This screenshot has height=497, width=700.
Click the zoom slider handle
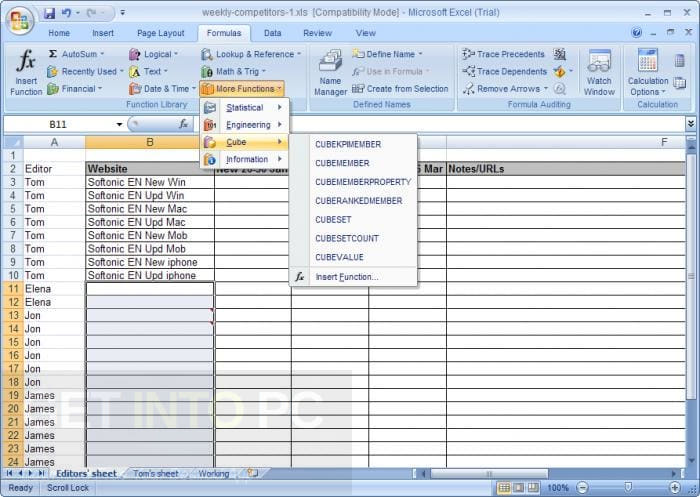628,487
